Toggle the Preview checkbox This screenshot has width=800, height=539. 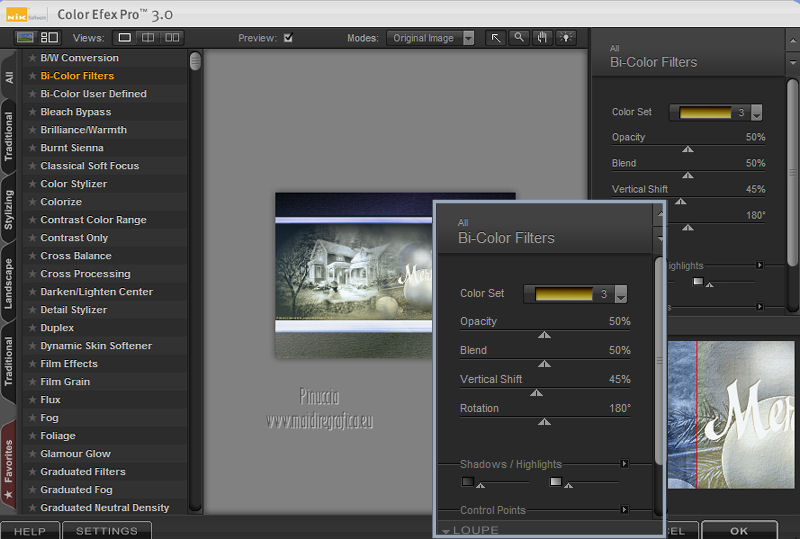click(288, 38)
